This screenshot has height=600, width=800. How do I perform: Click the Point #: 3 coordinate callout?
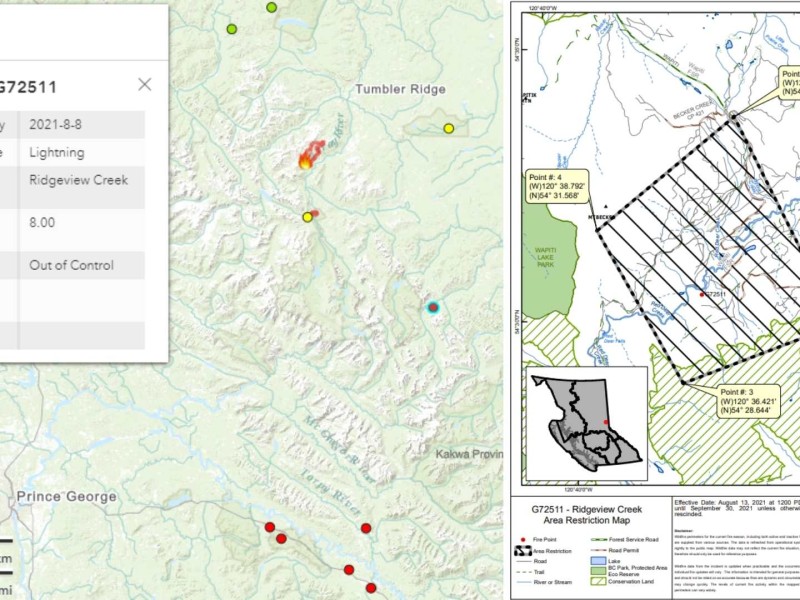coord(748,402)
